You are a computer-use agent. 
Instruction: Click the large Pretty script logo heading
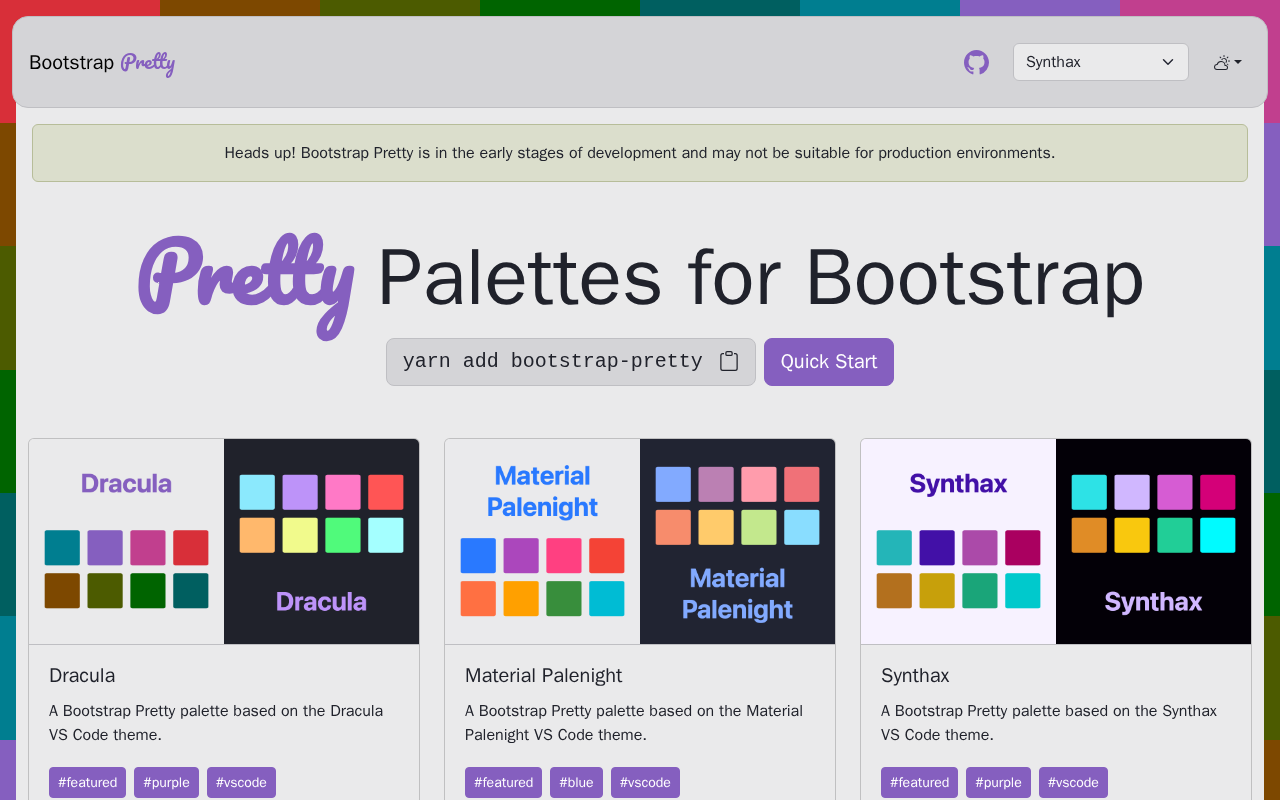click(x=246, y=282)
